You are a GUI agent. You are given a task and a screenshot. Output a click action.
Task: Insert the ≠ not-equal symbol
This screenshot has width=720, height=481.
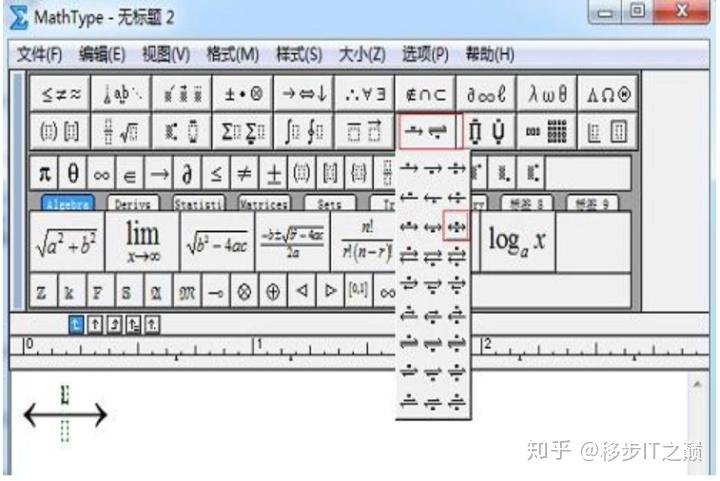pyautogui.click(x=245, y=173)
